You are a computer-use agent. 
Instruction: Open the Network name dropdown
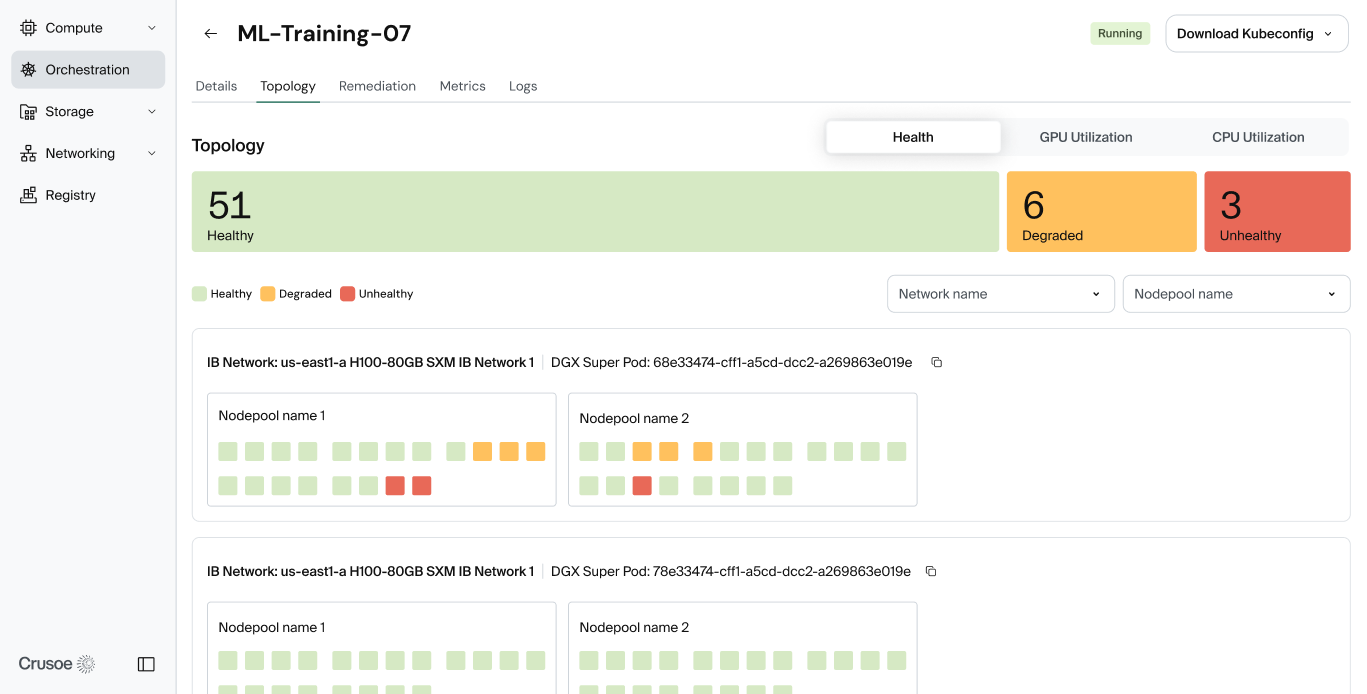1001,294
